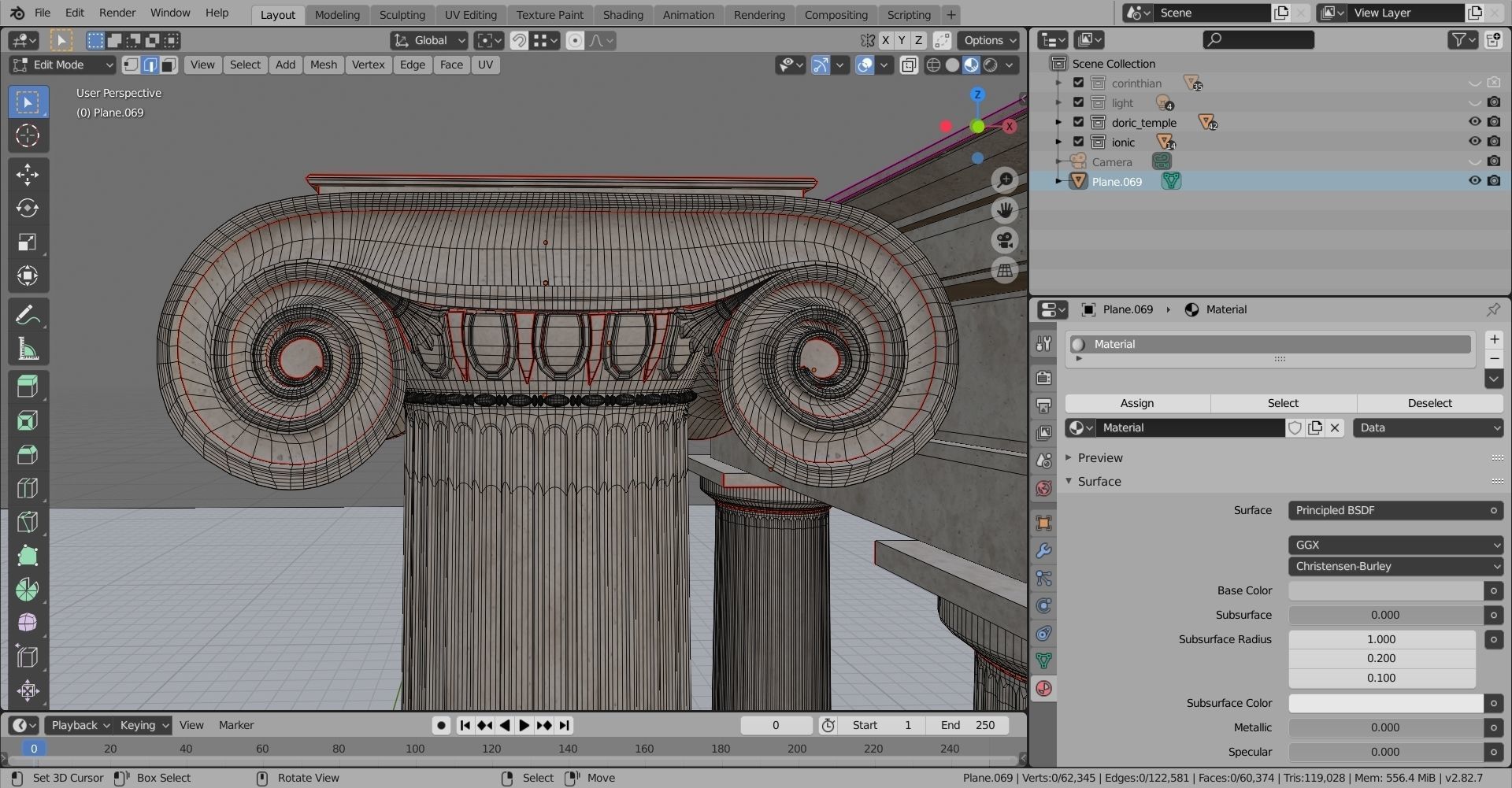Viewport: 1512px width, 788px height.
Task: Open the Global orientation dropdown
Action: [x=429, y=40]
